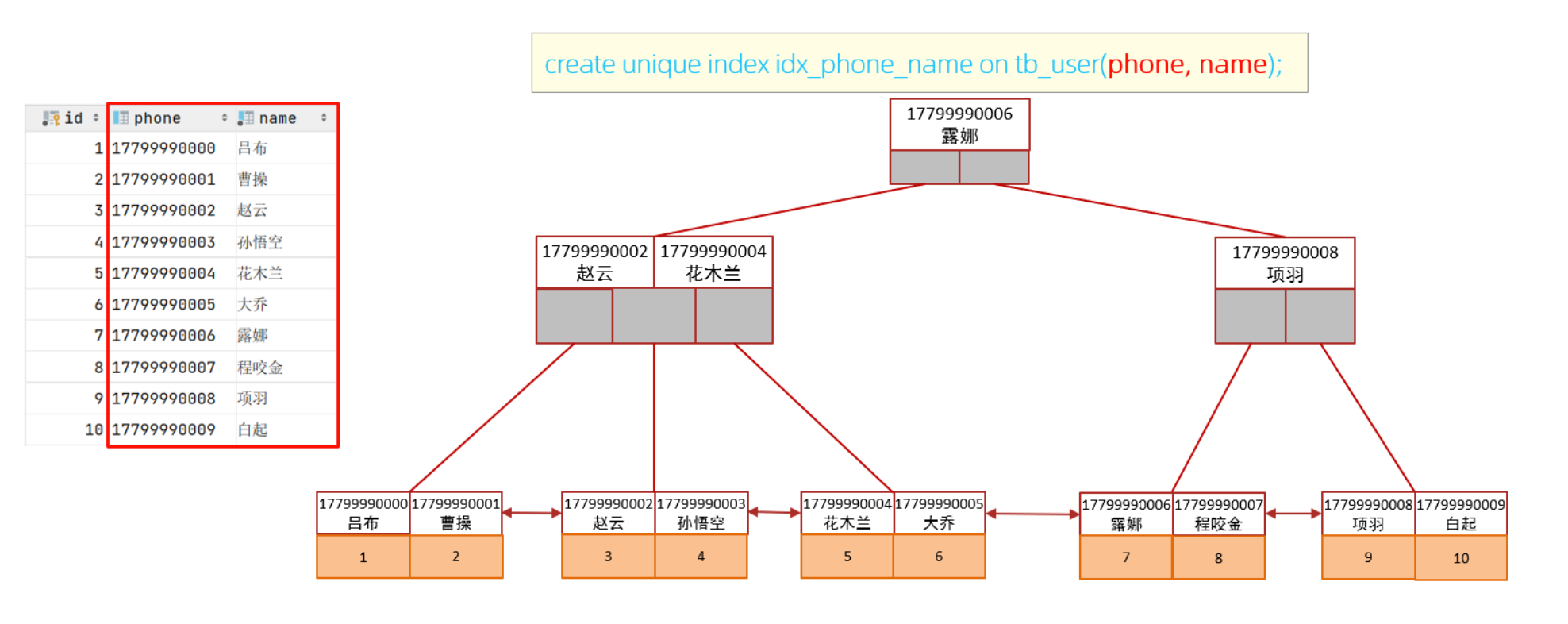Image resolution: width=1568 pixels, height=624 pixels.
Task: Click the internal node 17799990008 项羽
Action: 1285,264
